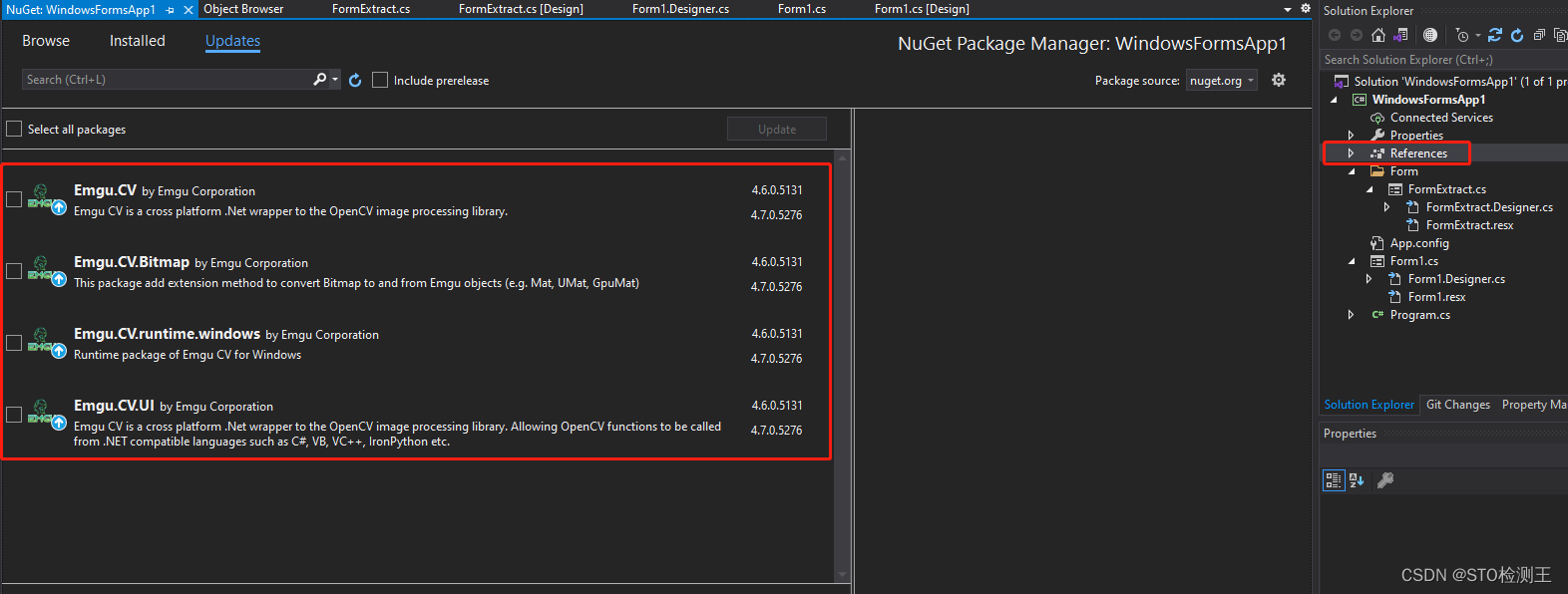Click the Solution Explorer Back arrow
The image size is (1568, 594).
point(1335,35)
